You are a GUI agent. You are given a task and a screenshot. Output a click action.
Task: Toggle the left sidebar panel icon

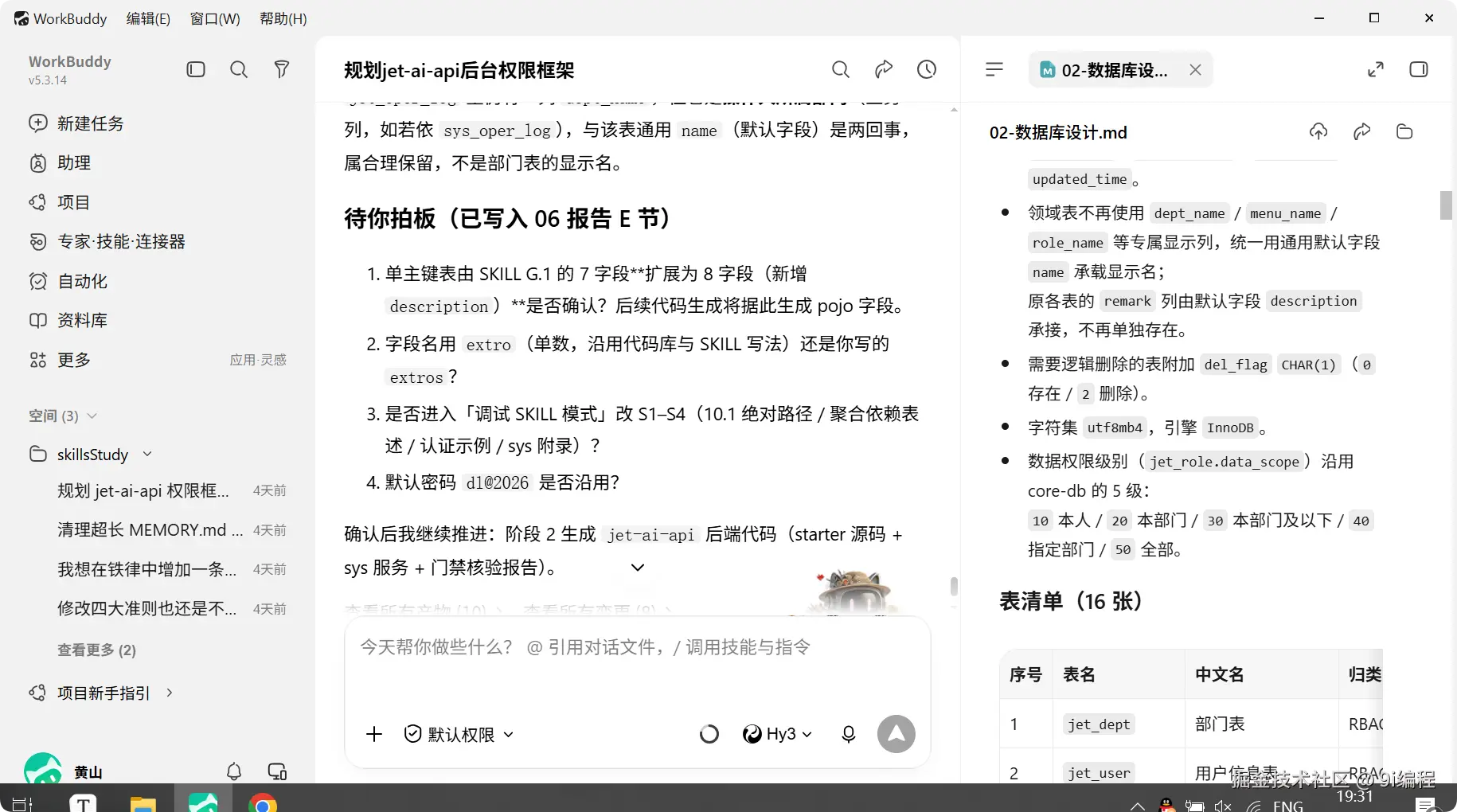[x=196, y=69]
